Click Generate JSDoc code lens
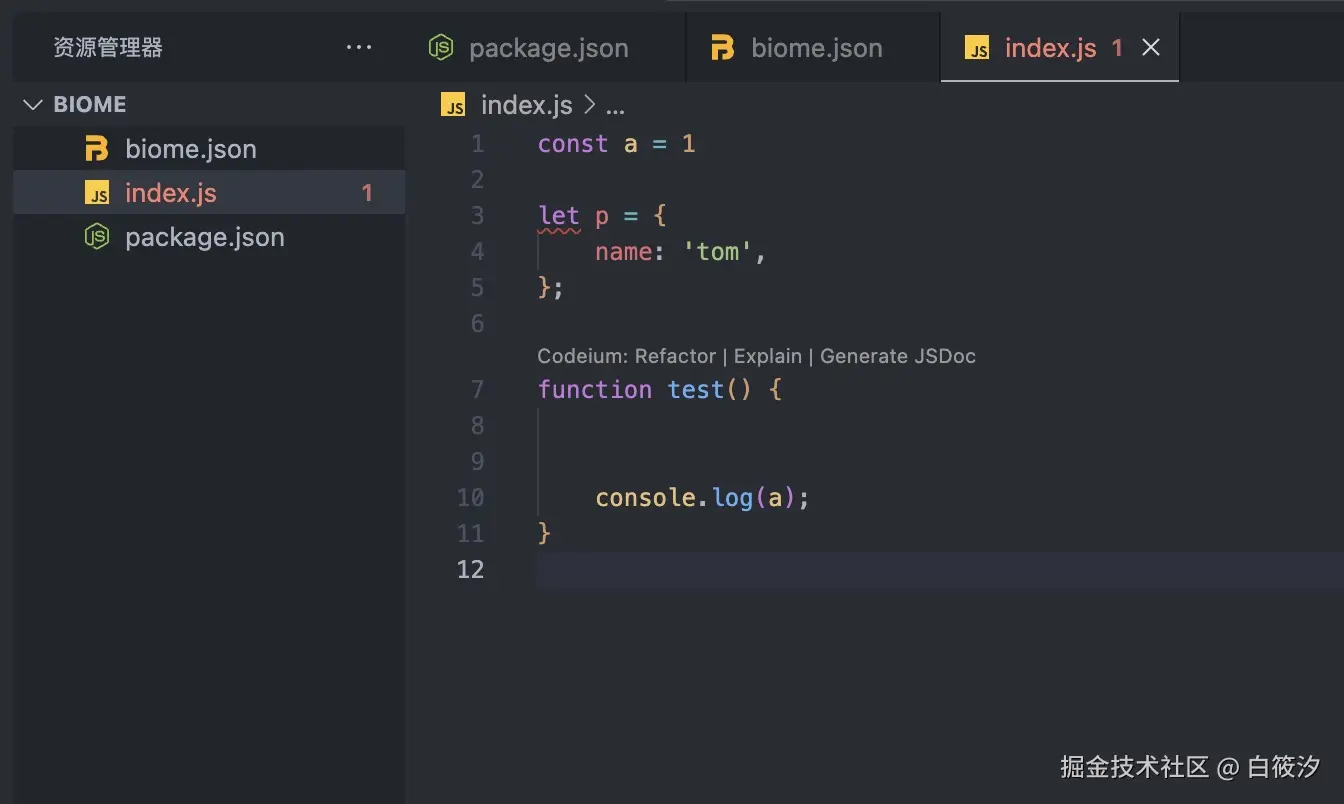The image size is (1344, 804). 898,356
